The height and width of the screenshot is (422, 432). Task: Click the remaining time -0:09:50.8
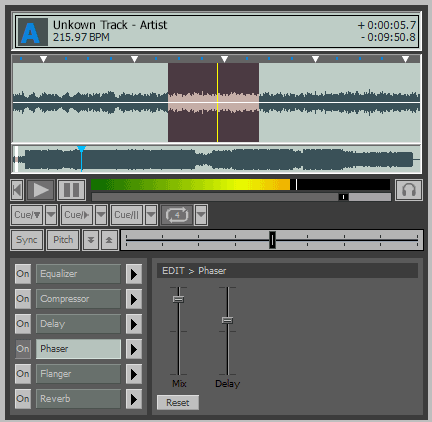coord(388,37)
